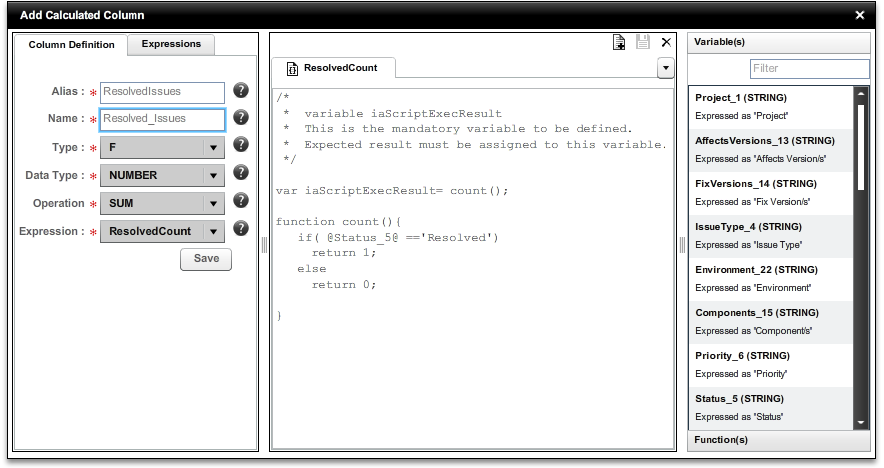Select the FixVersions_14 (STRING) variable
This screenshot has width=884, height=468.
(x=771, y=193)
